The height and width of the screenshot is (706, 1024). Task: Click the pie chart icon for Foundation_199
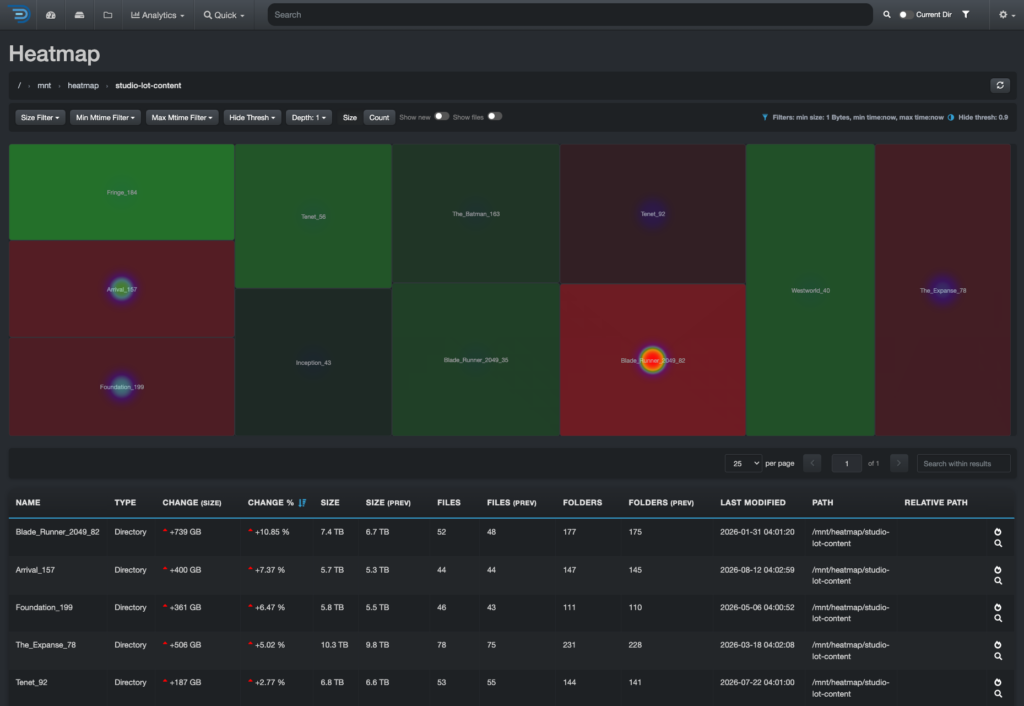pyautogui.click(x=998, y=607)
